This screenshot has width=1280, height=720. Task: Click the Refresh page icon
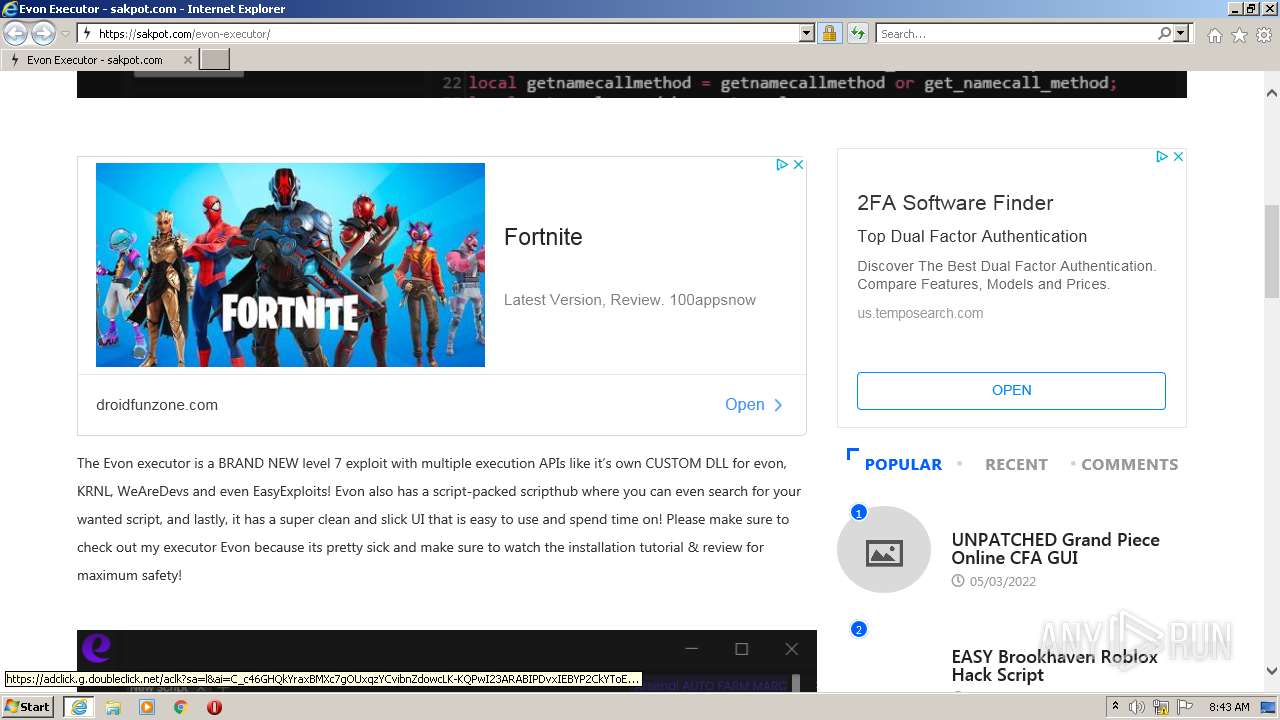pyautogui.click(x=857, y=34)
